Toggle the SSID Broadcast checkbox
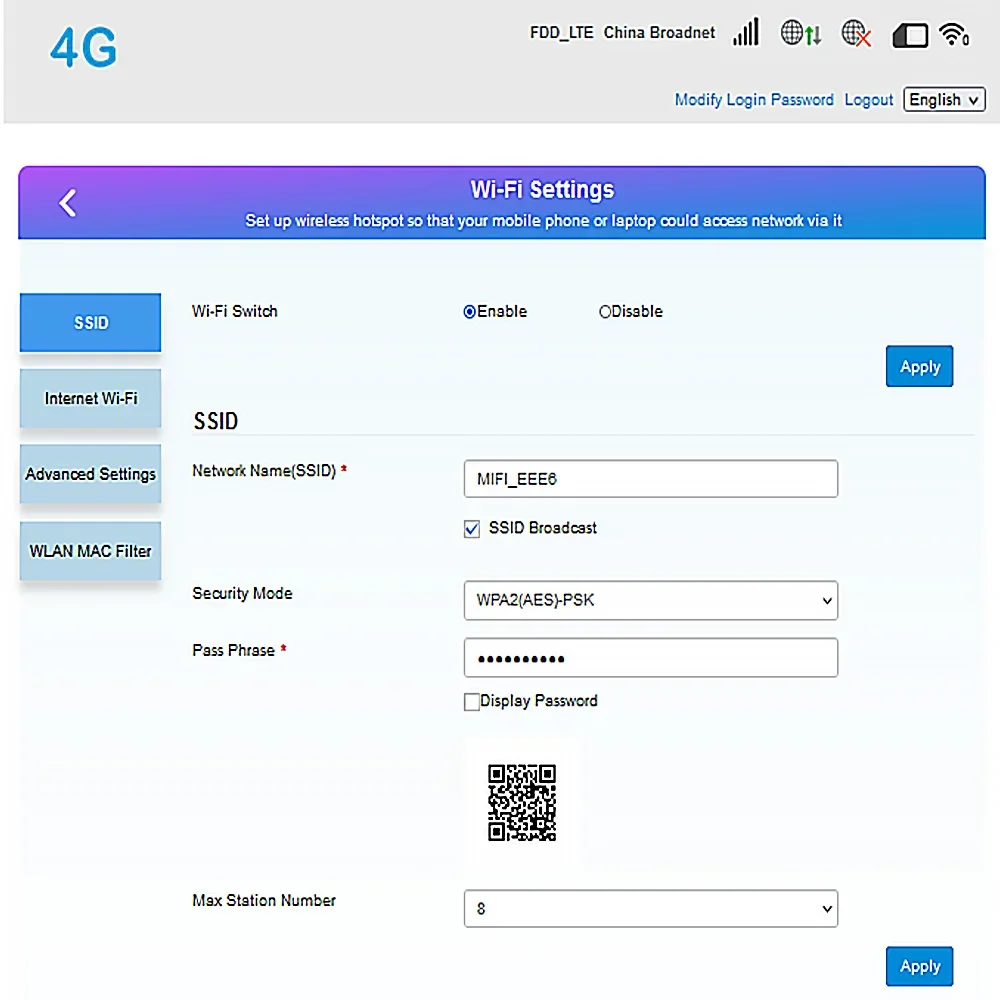The image size is (1000, 1000). coord(473,529)
